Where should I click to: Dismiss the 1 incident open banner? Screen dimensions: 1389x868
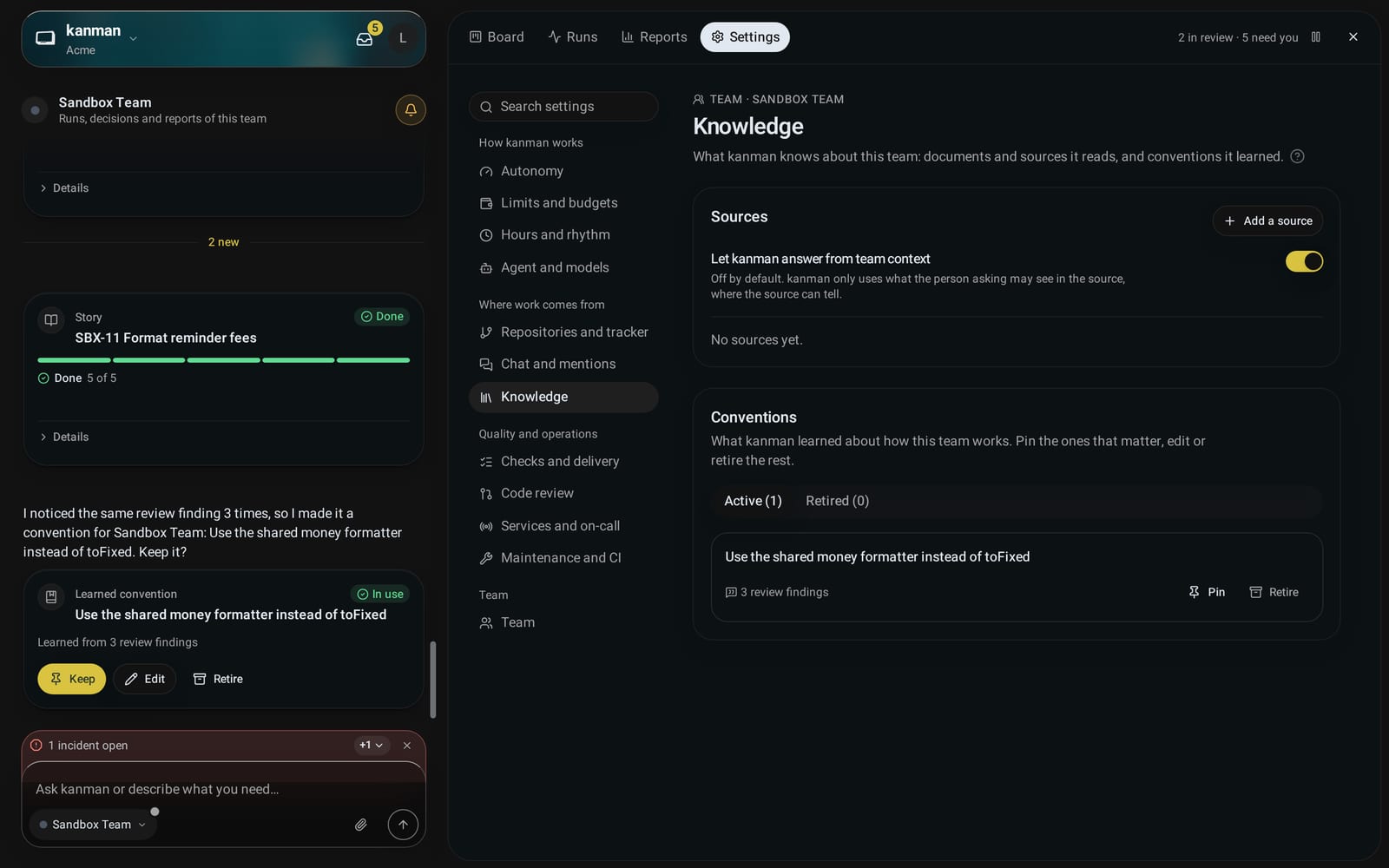[407, 746]
